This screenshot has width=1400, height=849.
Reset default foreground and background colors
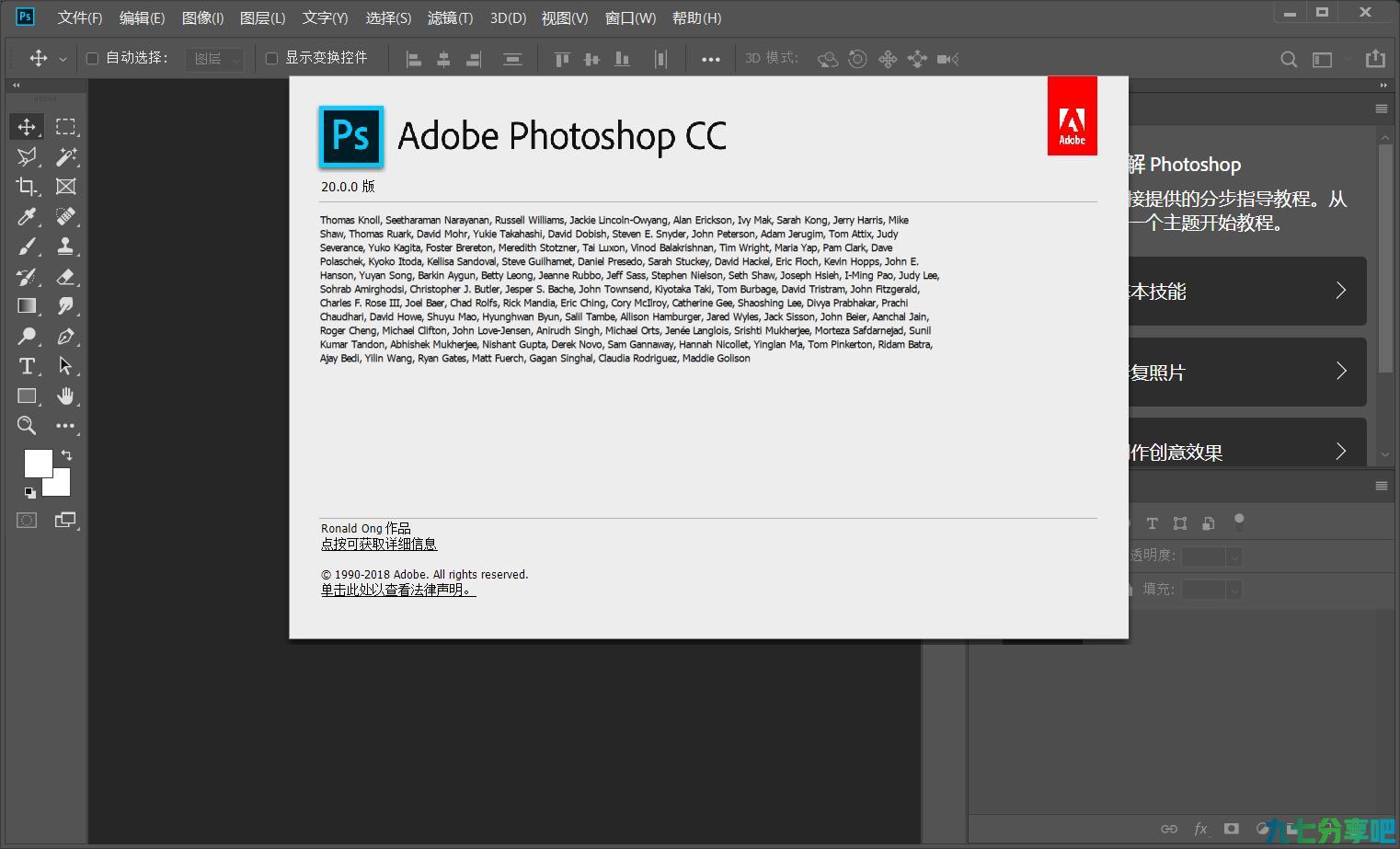pos(29,492)
